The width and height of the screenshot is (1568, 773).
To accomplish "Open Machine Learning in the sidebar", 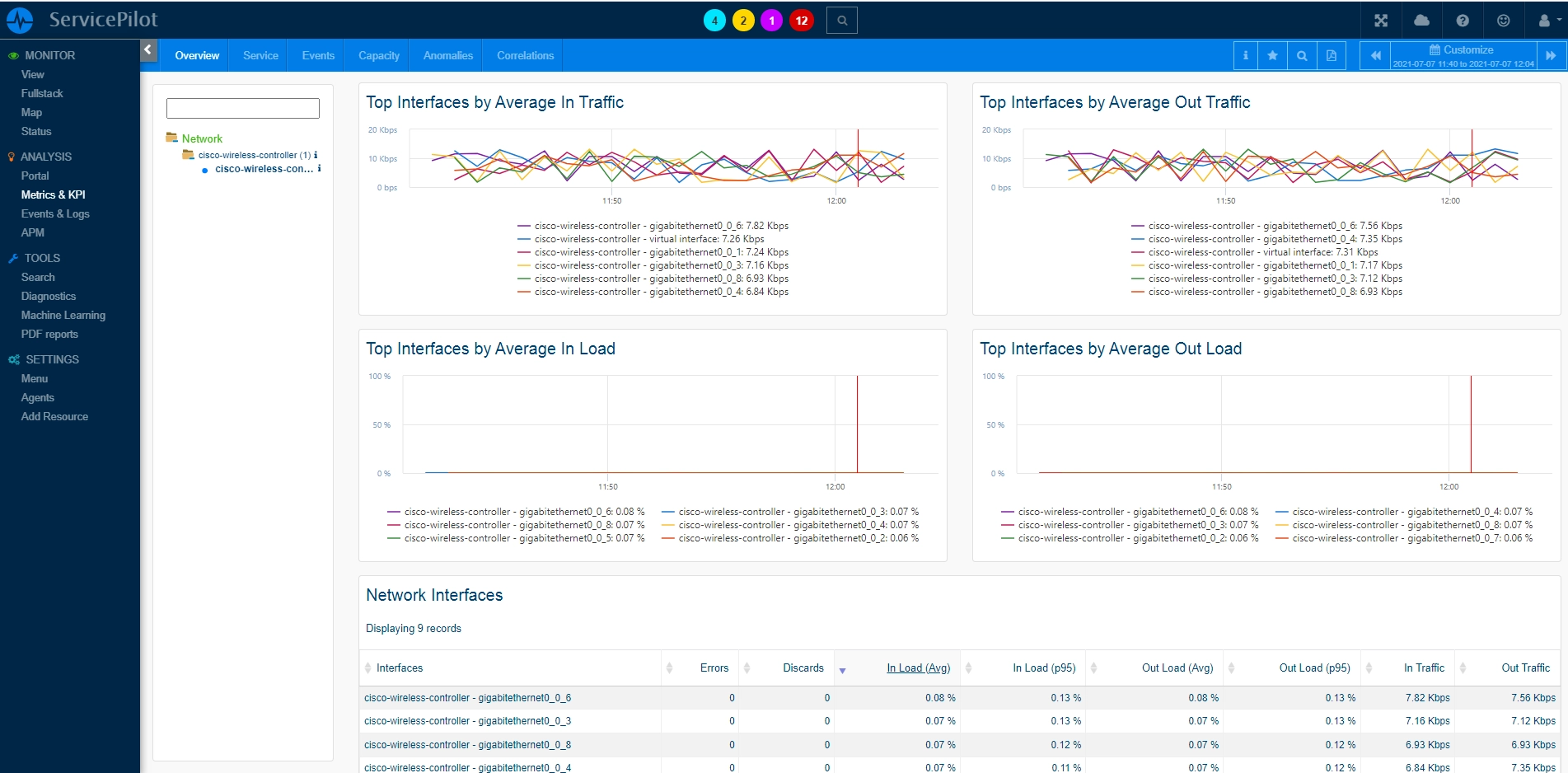I will [63, 315].
